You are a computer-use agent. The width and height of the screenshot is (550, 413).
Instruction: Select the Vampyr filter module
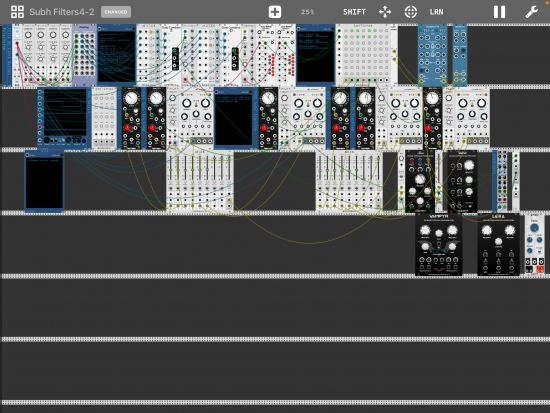pos(438,244)
